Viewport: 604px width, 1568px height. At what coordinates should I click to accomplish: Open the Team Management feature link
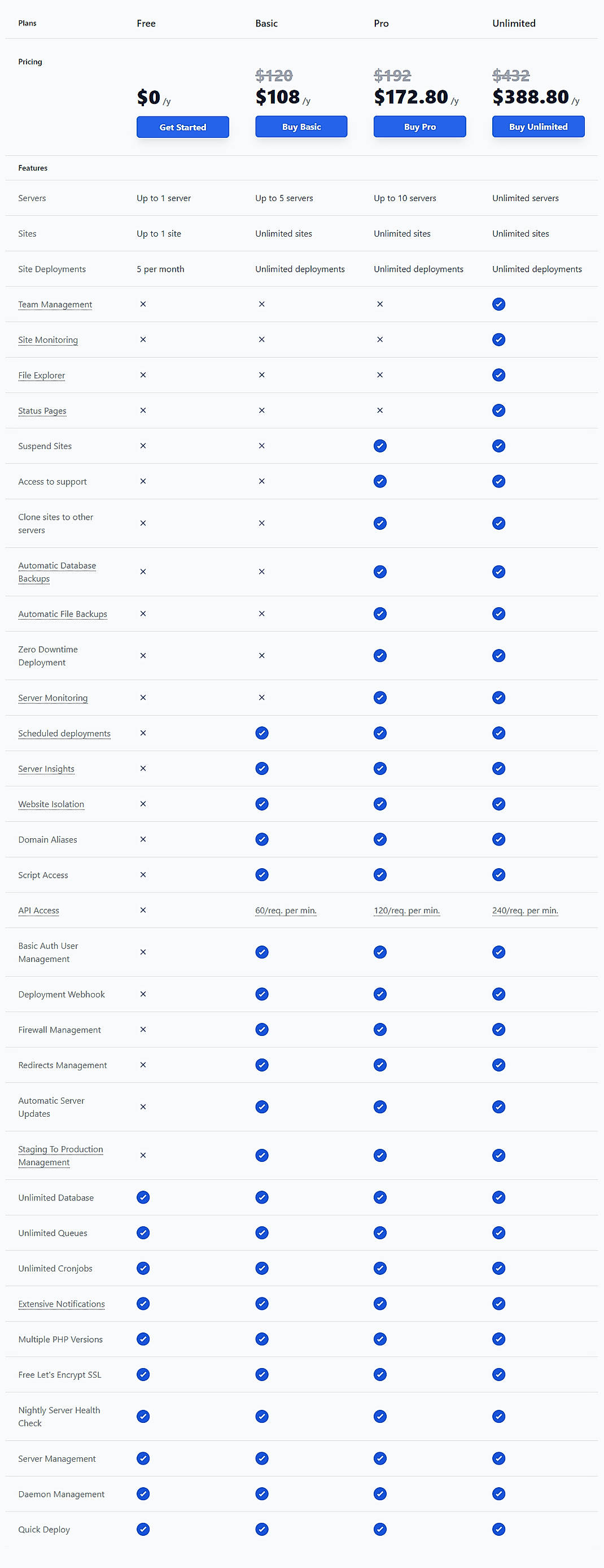[x=55, y=304]
